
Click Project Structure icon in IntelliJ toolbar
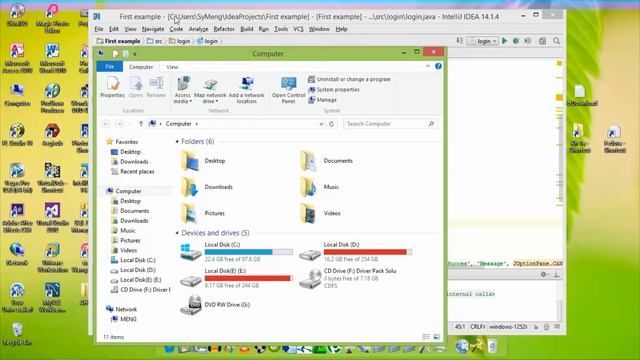542,41
